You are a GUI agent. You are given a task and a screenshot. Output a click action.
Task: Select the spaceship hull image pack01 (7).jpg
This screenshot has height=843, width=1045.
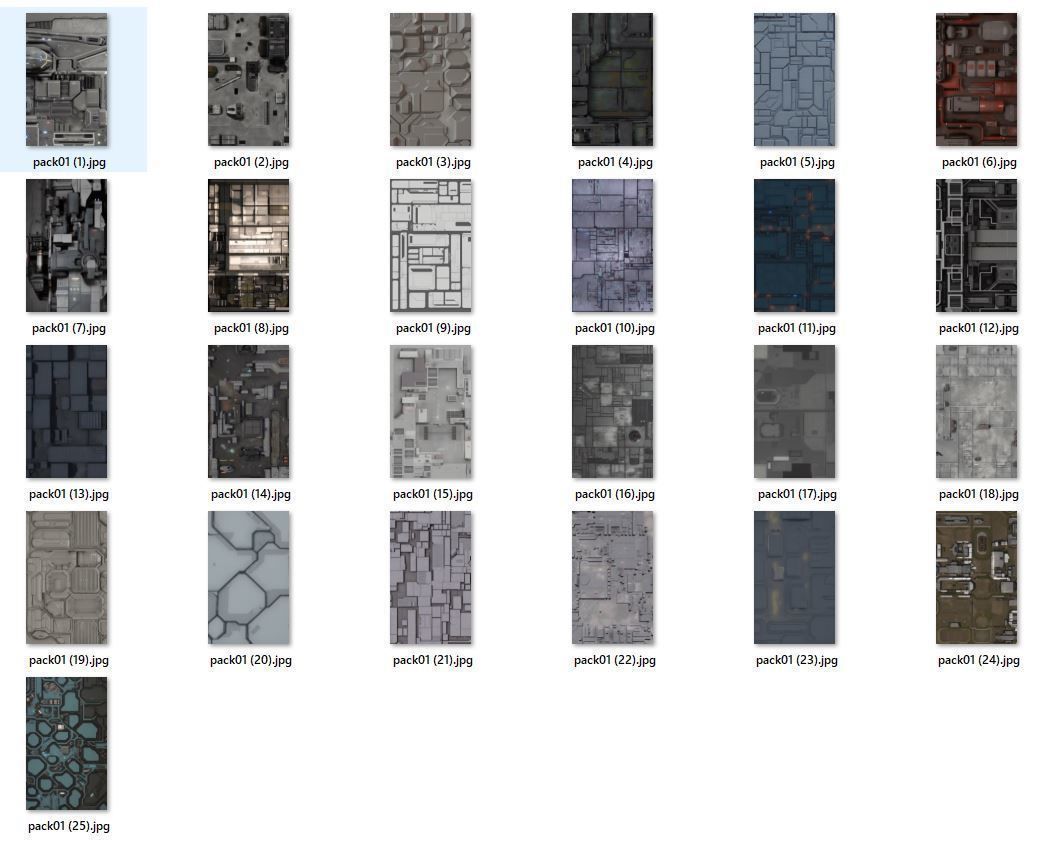click(x=67, y=244)
